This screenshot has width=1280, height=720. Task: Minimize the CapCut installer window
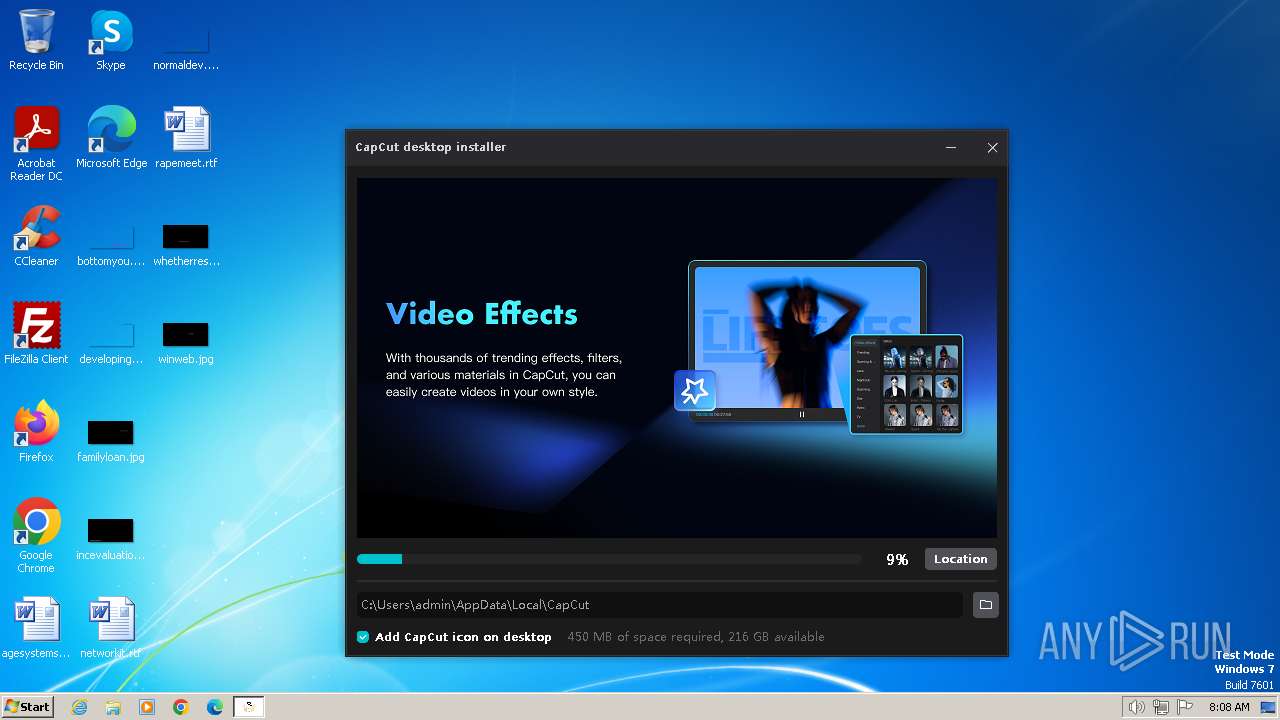click(951, 147)
